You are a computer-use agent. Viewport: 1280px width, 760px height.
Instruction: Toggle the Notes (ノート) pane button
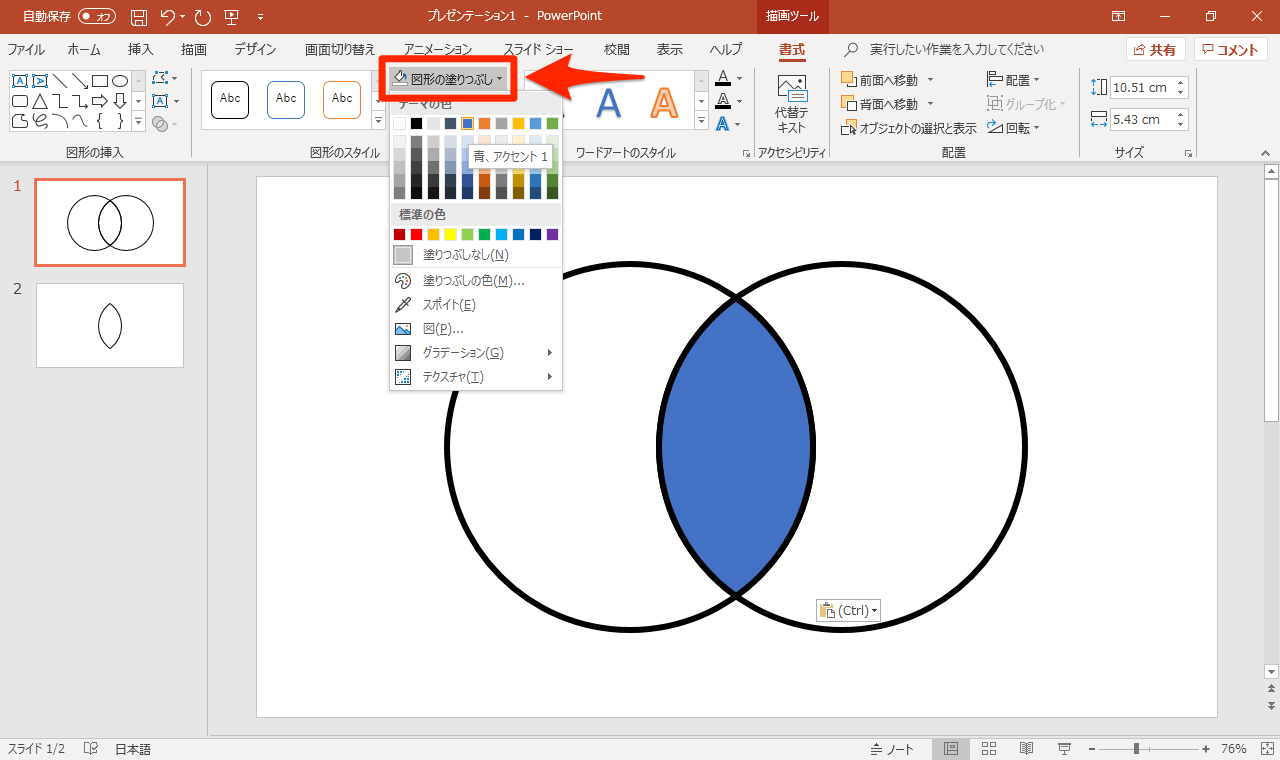892,749
